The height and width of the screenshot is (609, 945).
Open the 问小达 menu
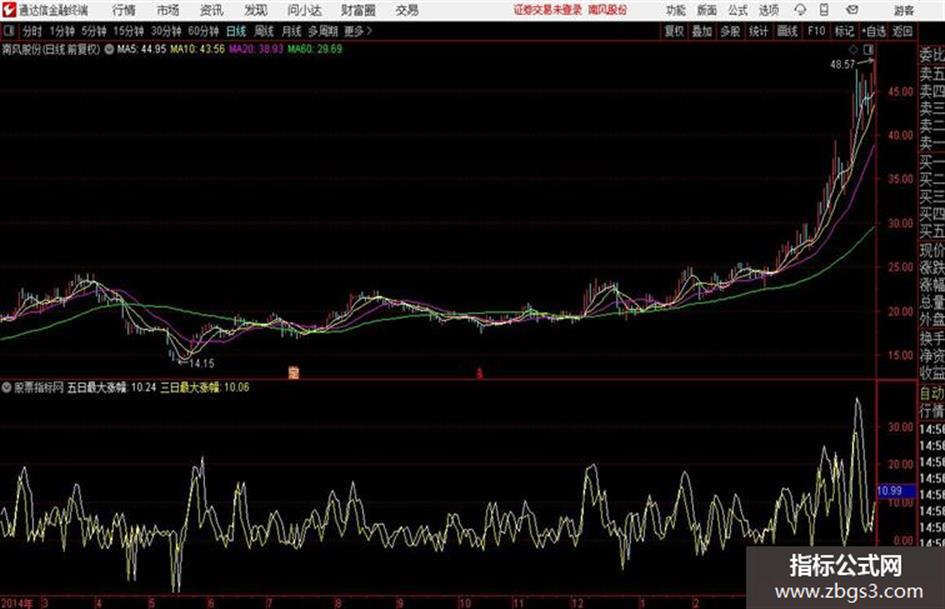pyautogui.click(x=304, y=10)
